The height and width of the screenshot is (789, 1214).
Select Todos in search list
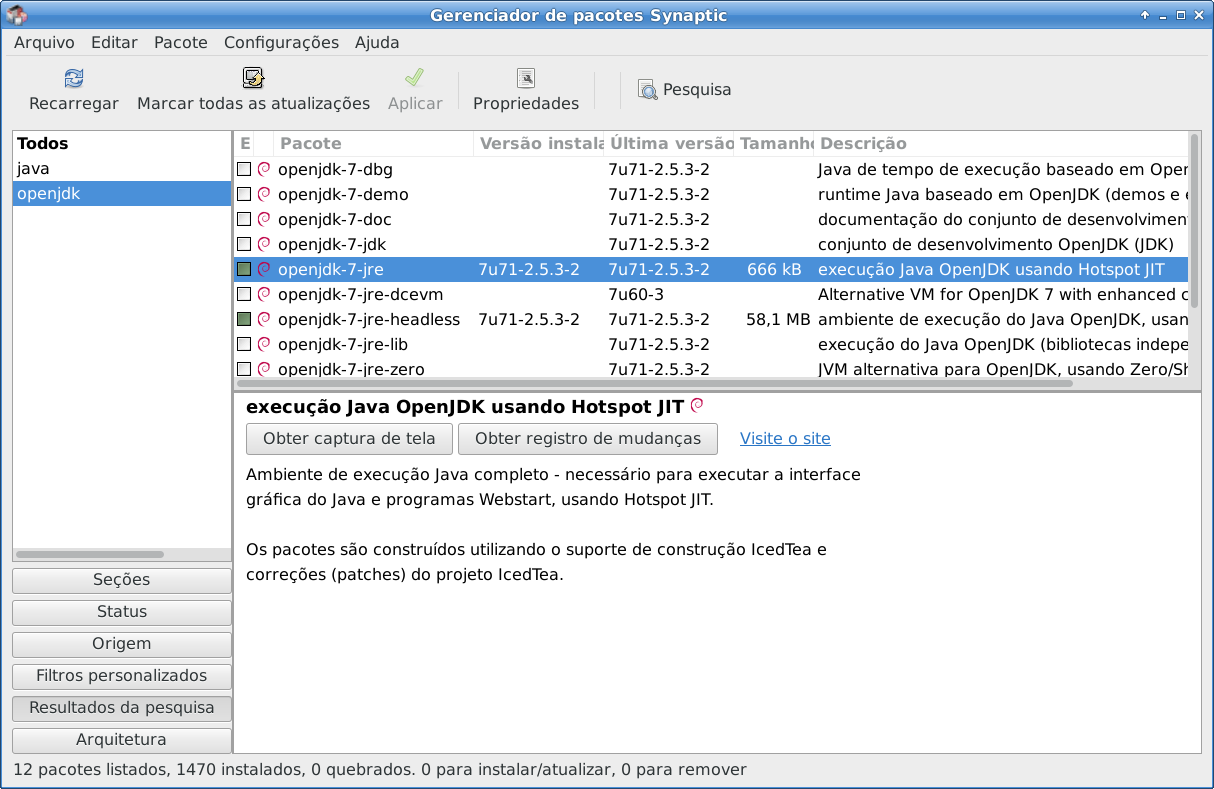point(122,144)
